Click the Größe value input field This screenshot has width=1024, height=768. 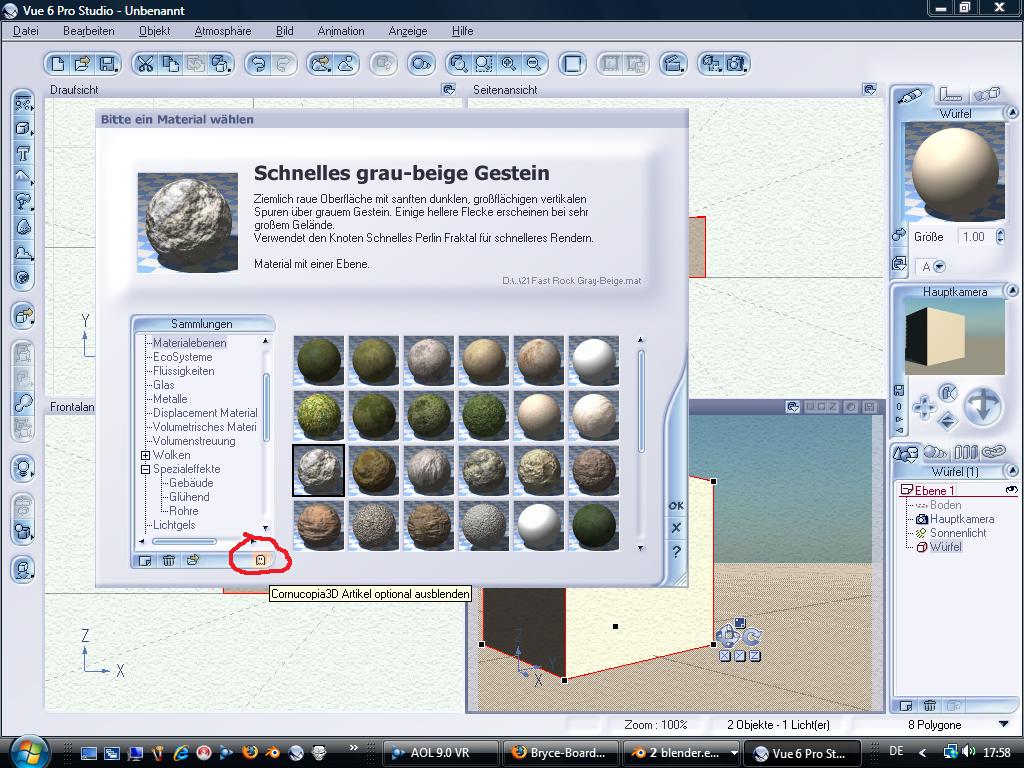click(975, 236)
